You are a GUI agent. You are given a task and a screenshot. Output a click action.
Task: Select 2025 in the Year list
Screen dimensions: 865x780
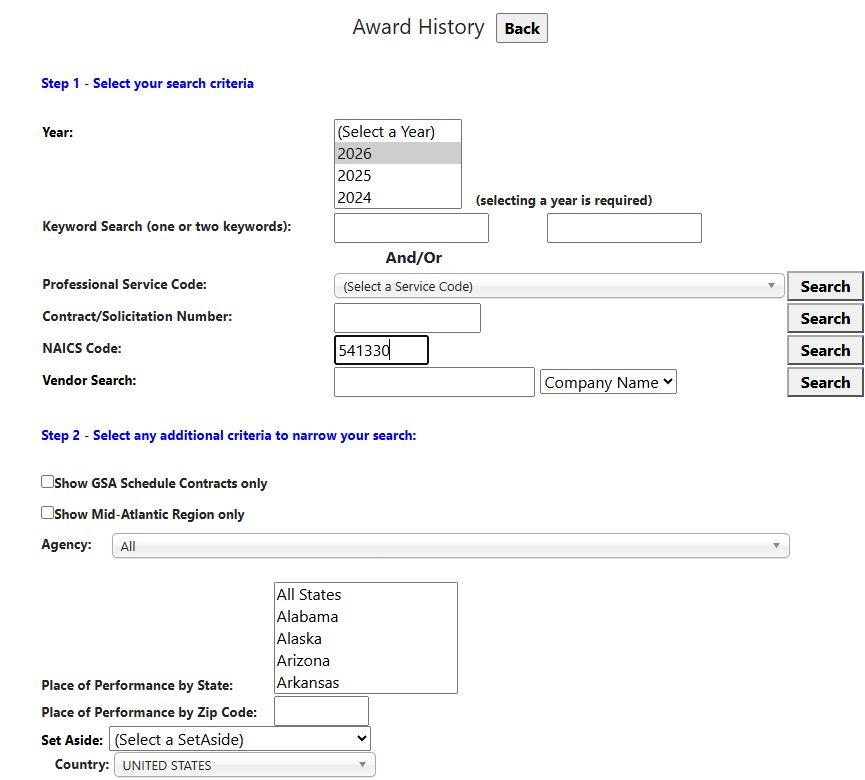tap(397, 175)
